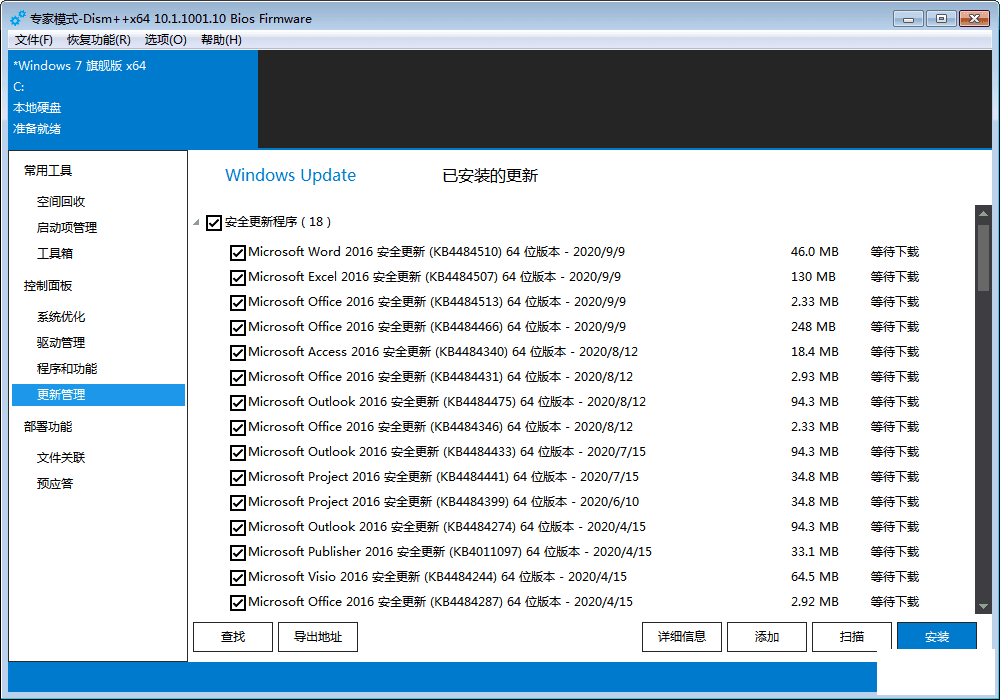Viewport: 1000px width, 700px height.
Task: Uncheck Outlook 2016 KB4484433 update
Action: [238, 453]
